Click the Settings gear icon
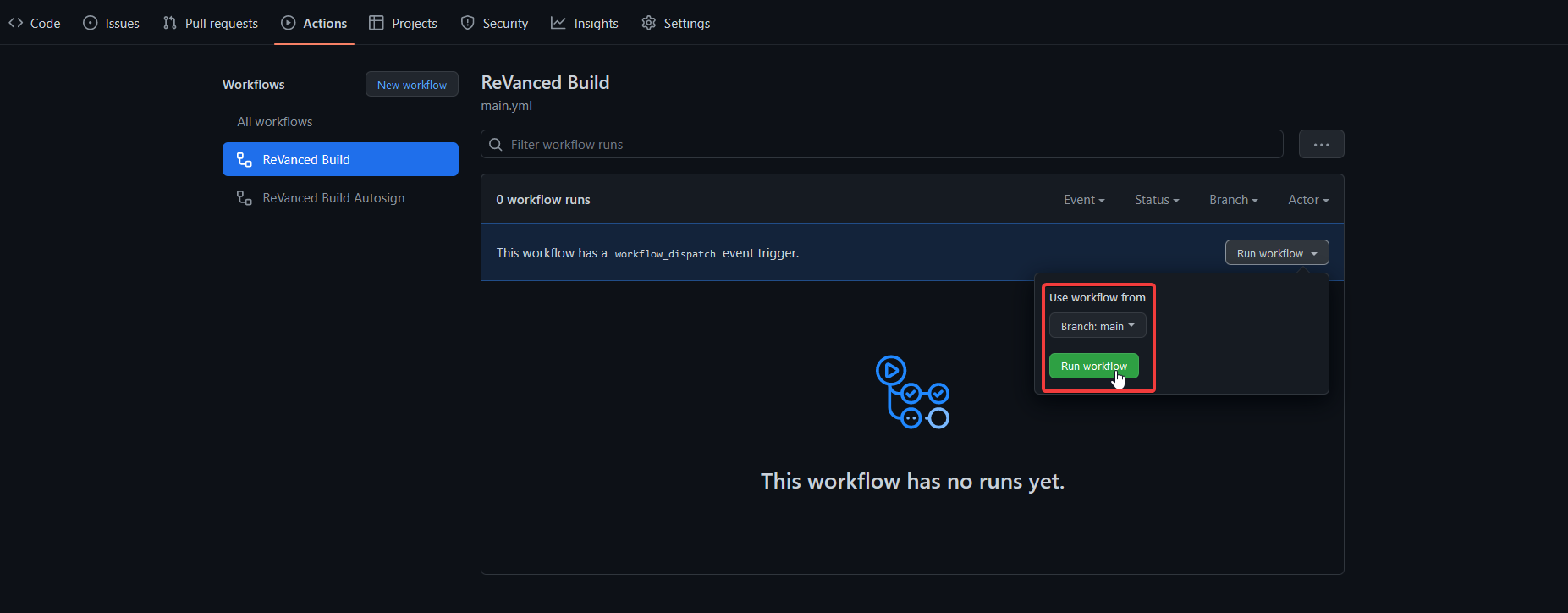 coord(649,23)
